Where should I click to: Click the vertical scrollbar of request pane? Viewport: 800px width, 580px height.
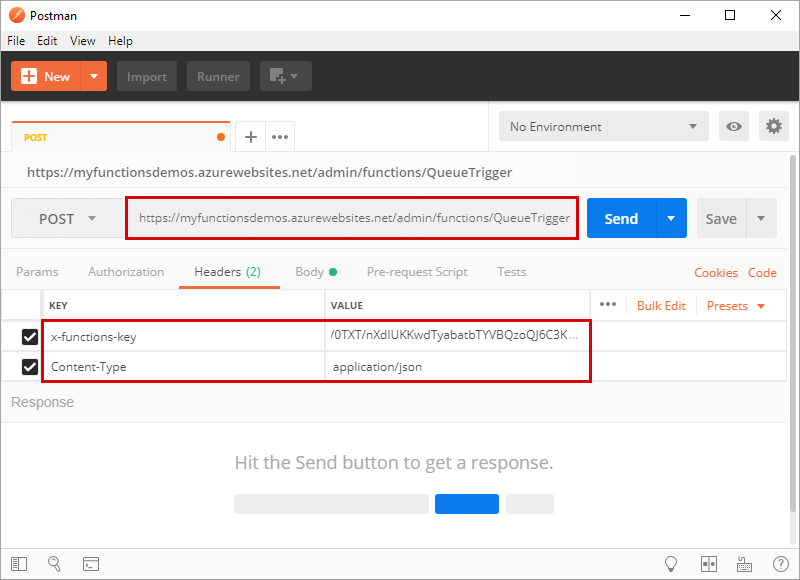(793, 333)
